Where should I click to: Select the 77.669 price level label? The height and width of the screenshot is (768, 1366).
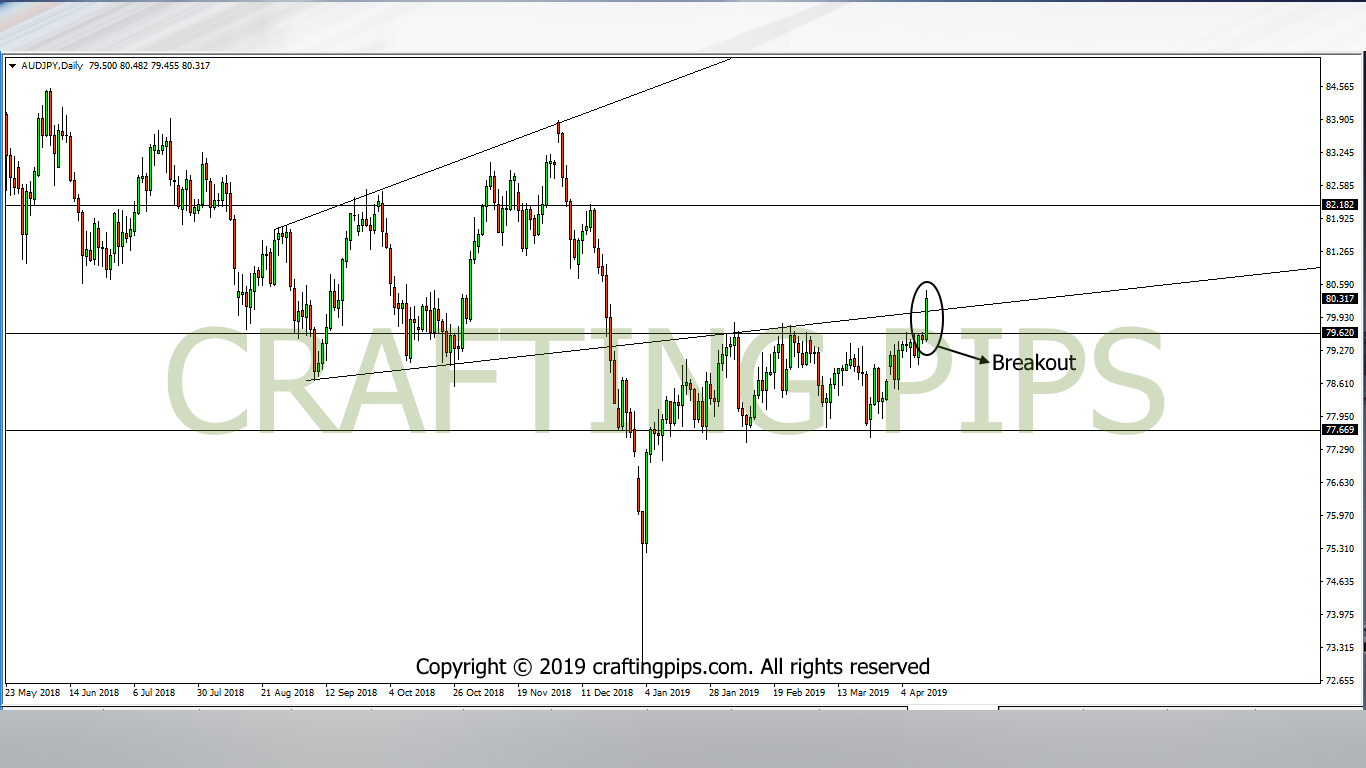point(1338,430)
